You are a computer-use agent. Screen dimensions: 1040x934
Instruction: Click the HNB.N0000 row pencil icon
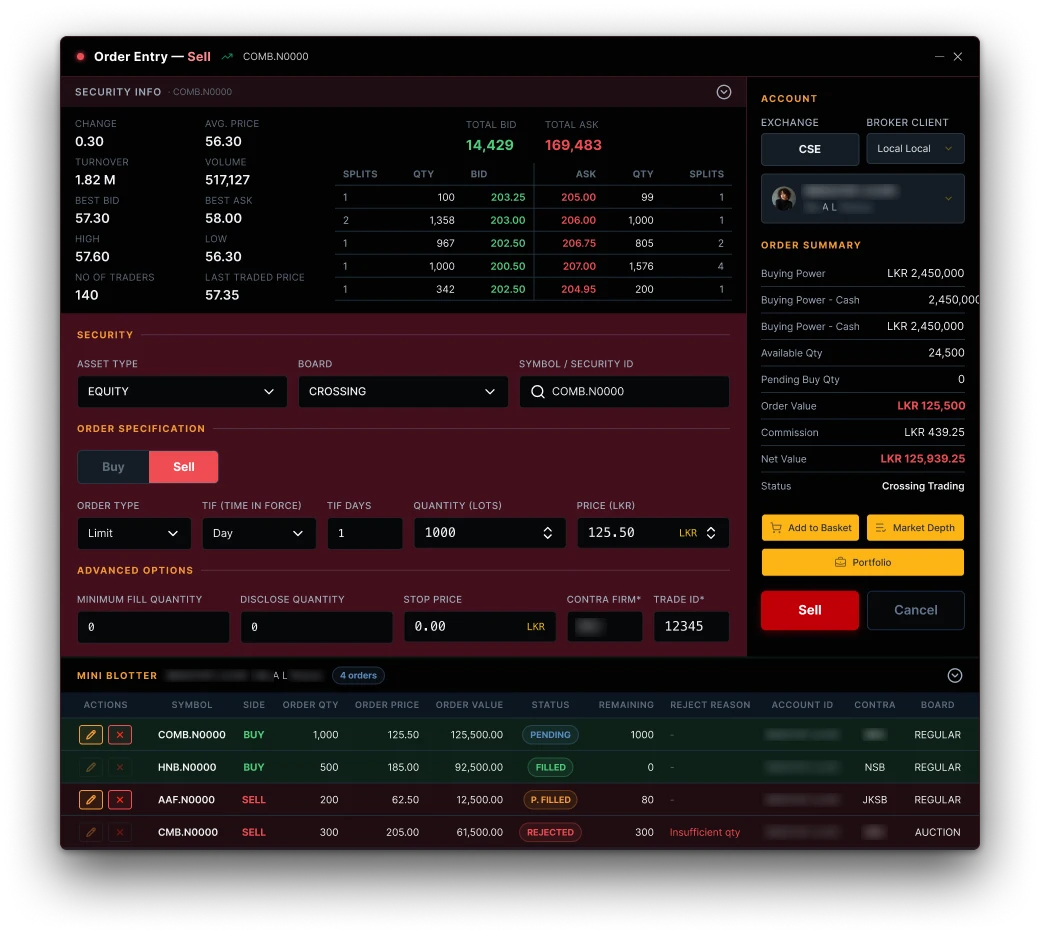tap(91, 767)
